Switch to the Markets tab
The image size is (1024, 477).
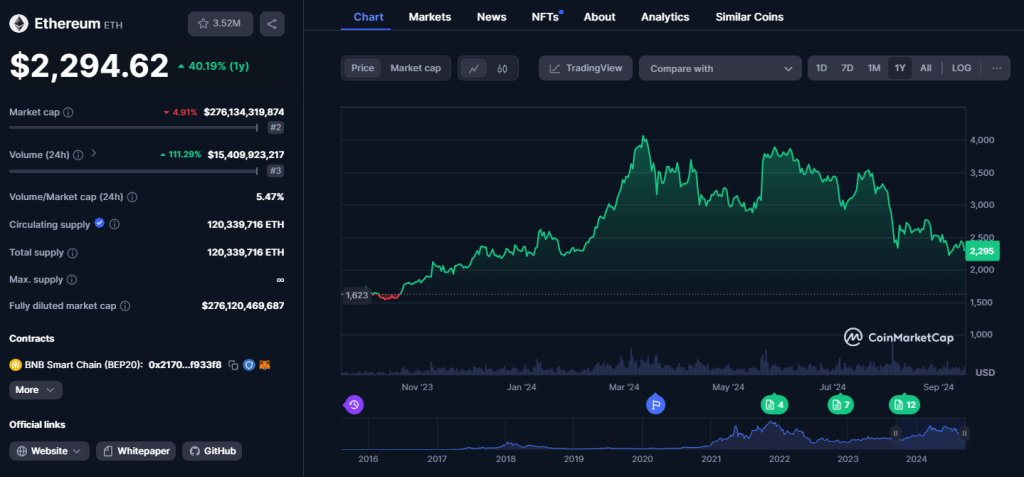[430, 17]
